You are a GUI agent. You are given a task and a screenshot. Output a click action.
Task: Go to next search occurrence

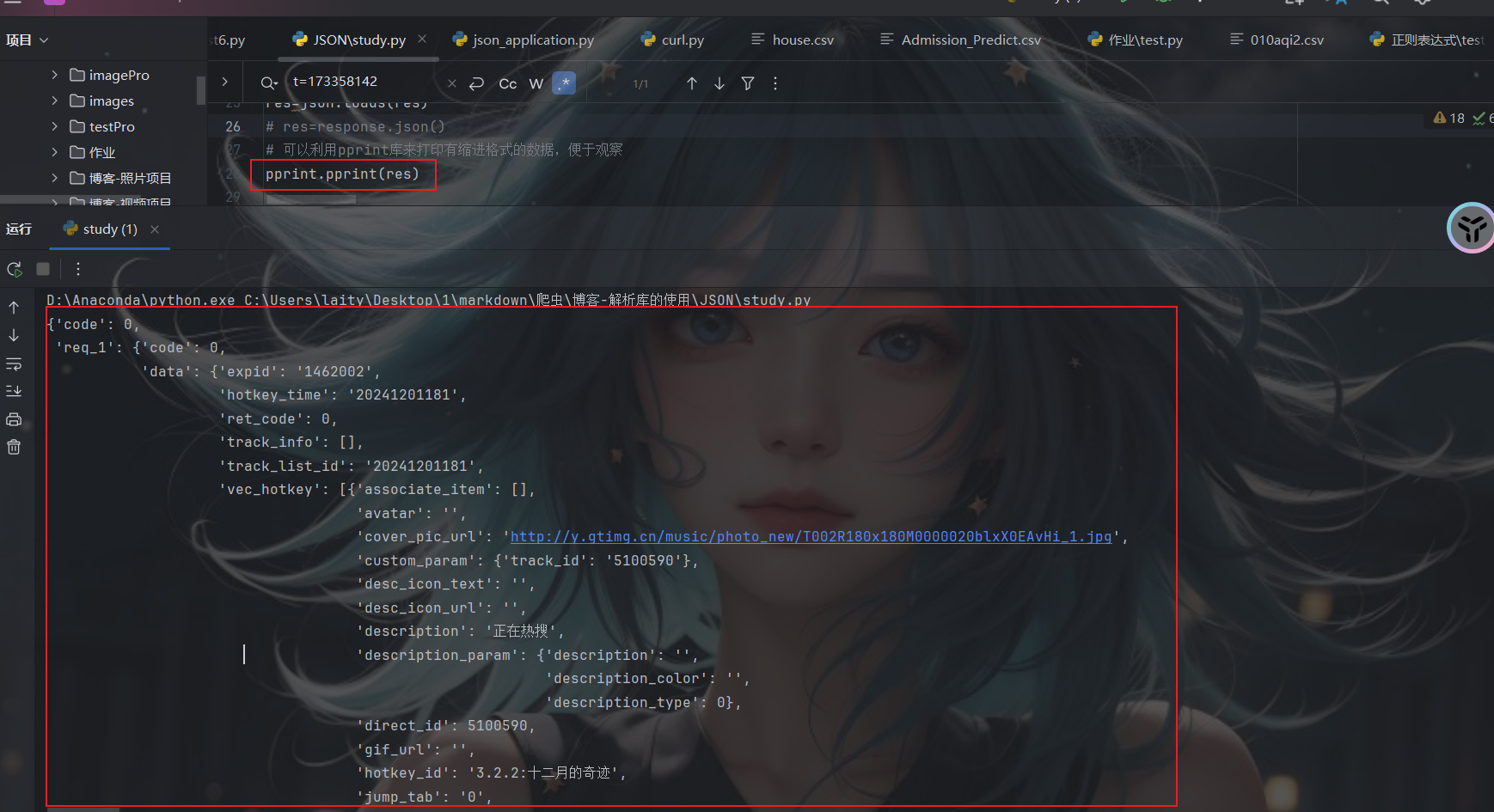(719, 83)
